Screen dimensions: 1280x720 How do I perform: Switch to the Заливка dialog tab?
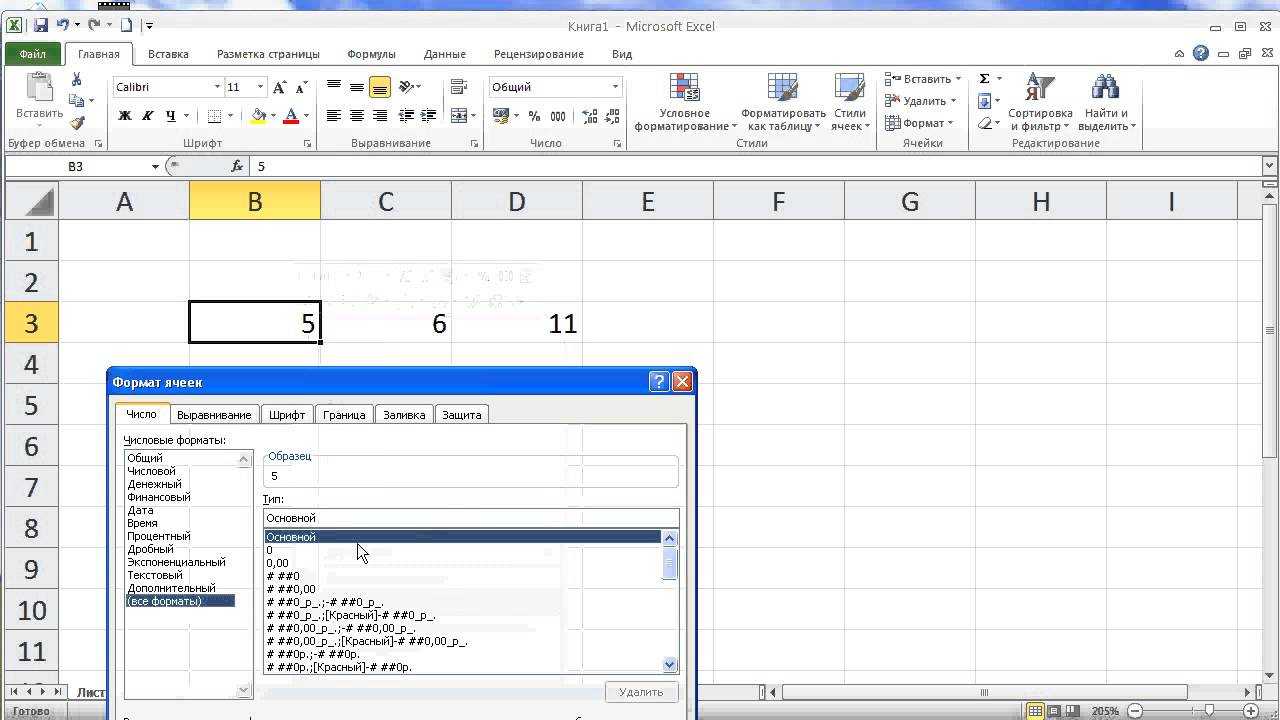(x=404, y=414)
